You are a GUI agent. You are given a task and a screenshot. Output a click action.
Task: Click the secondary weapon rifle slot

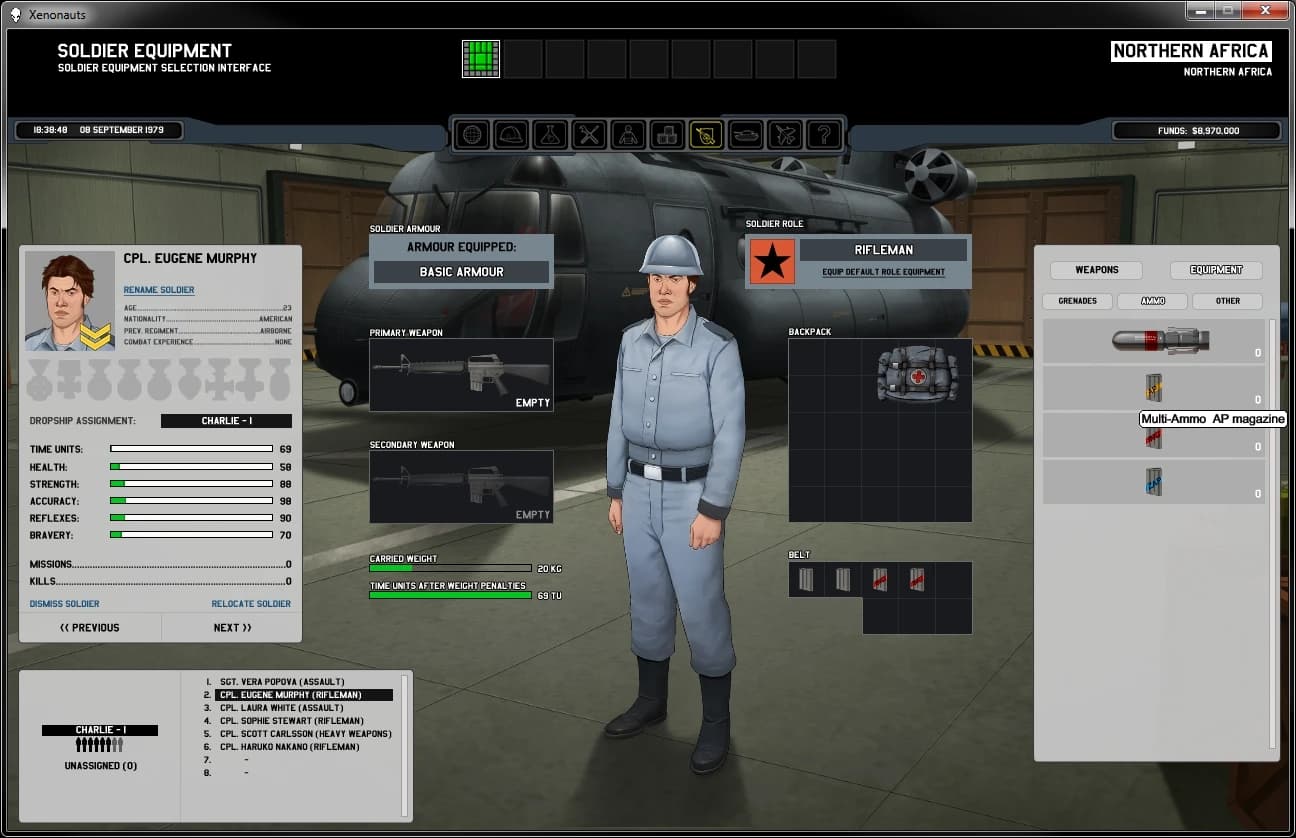click(461, 486)
